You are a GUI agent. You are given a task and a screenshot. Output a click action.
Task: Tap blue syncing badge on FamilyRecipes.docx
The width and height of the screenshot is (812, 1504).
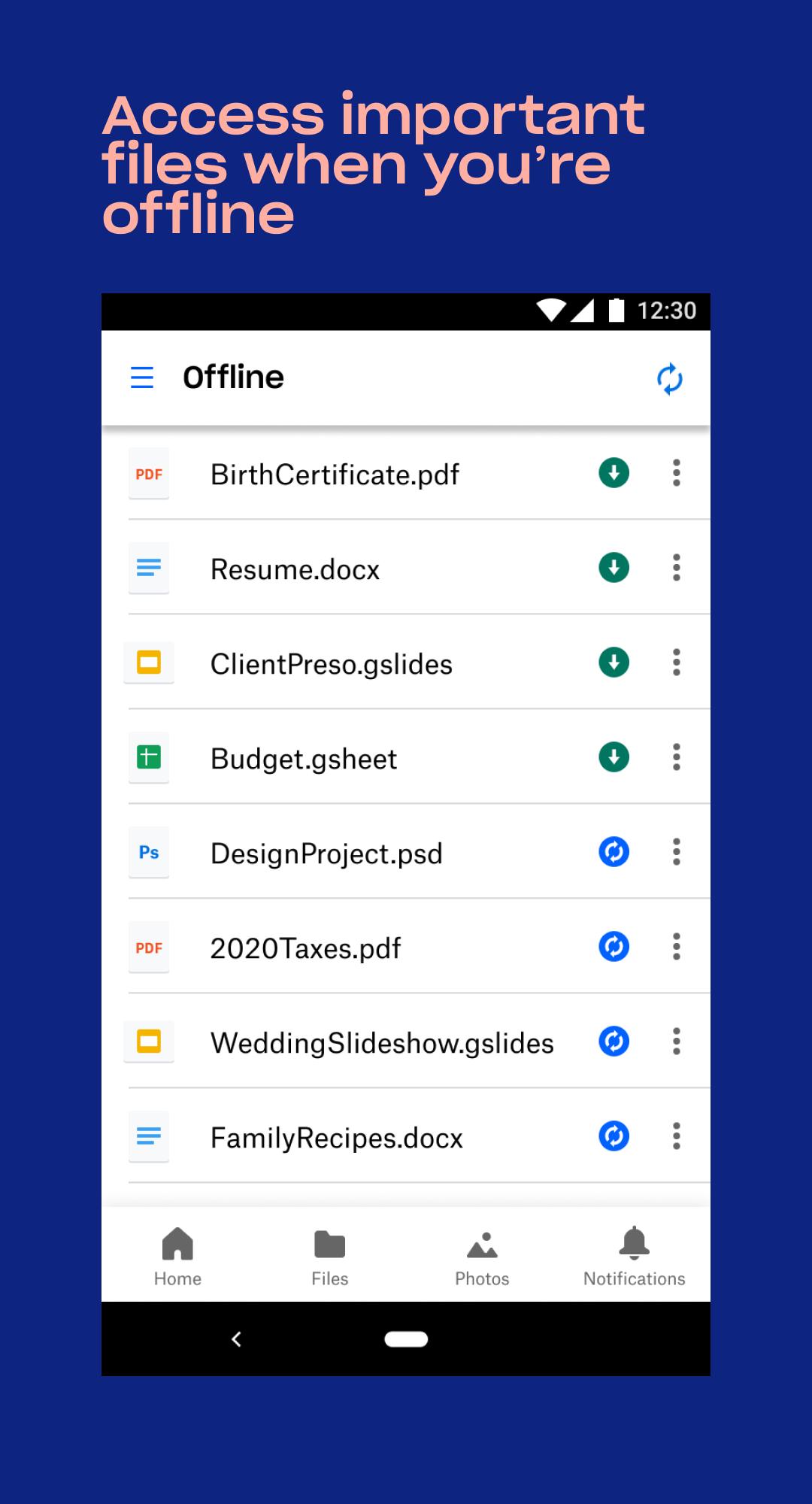614,1136
